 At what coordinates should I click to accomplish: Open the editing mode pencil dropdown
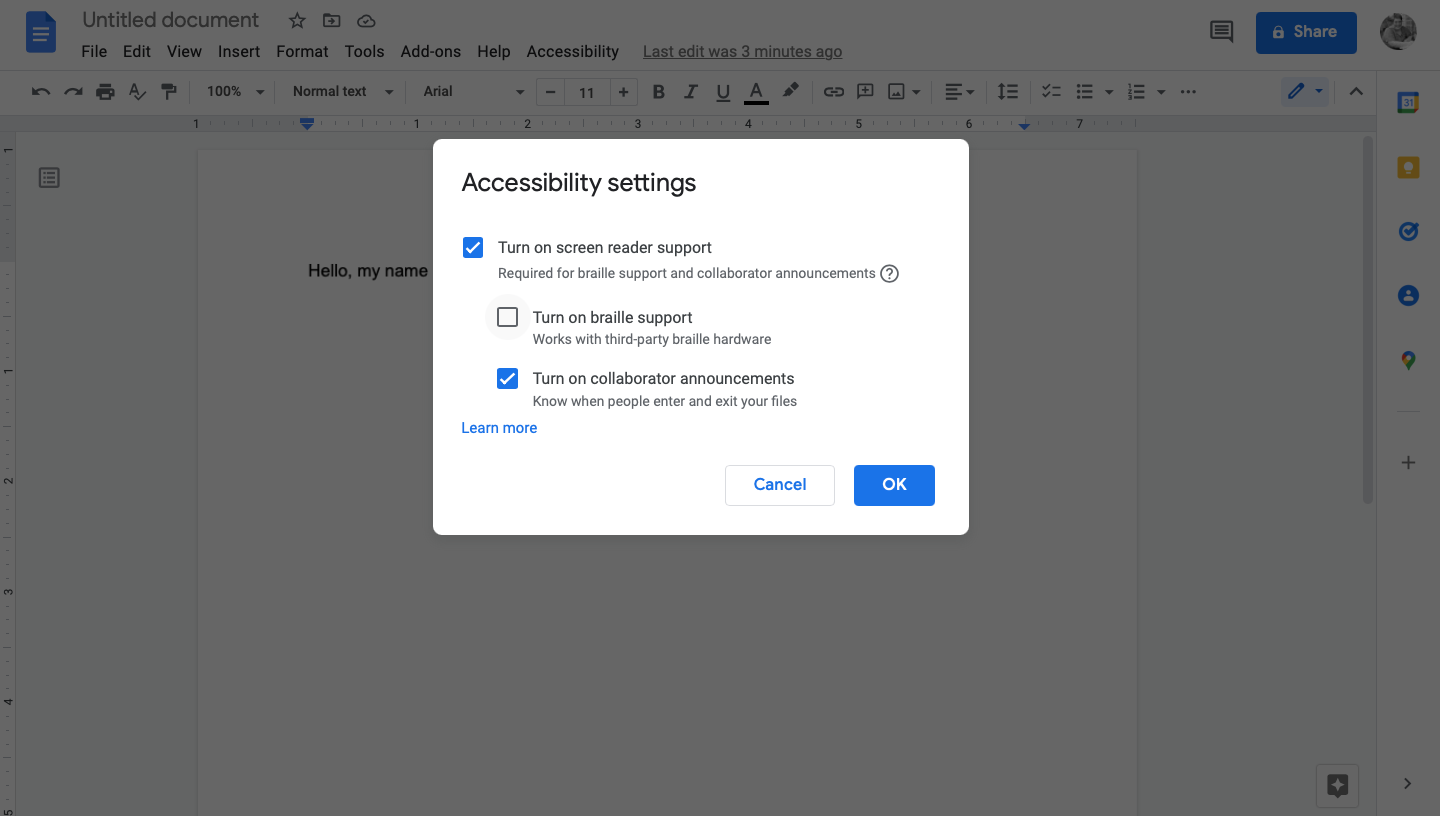click(1305, 92)
